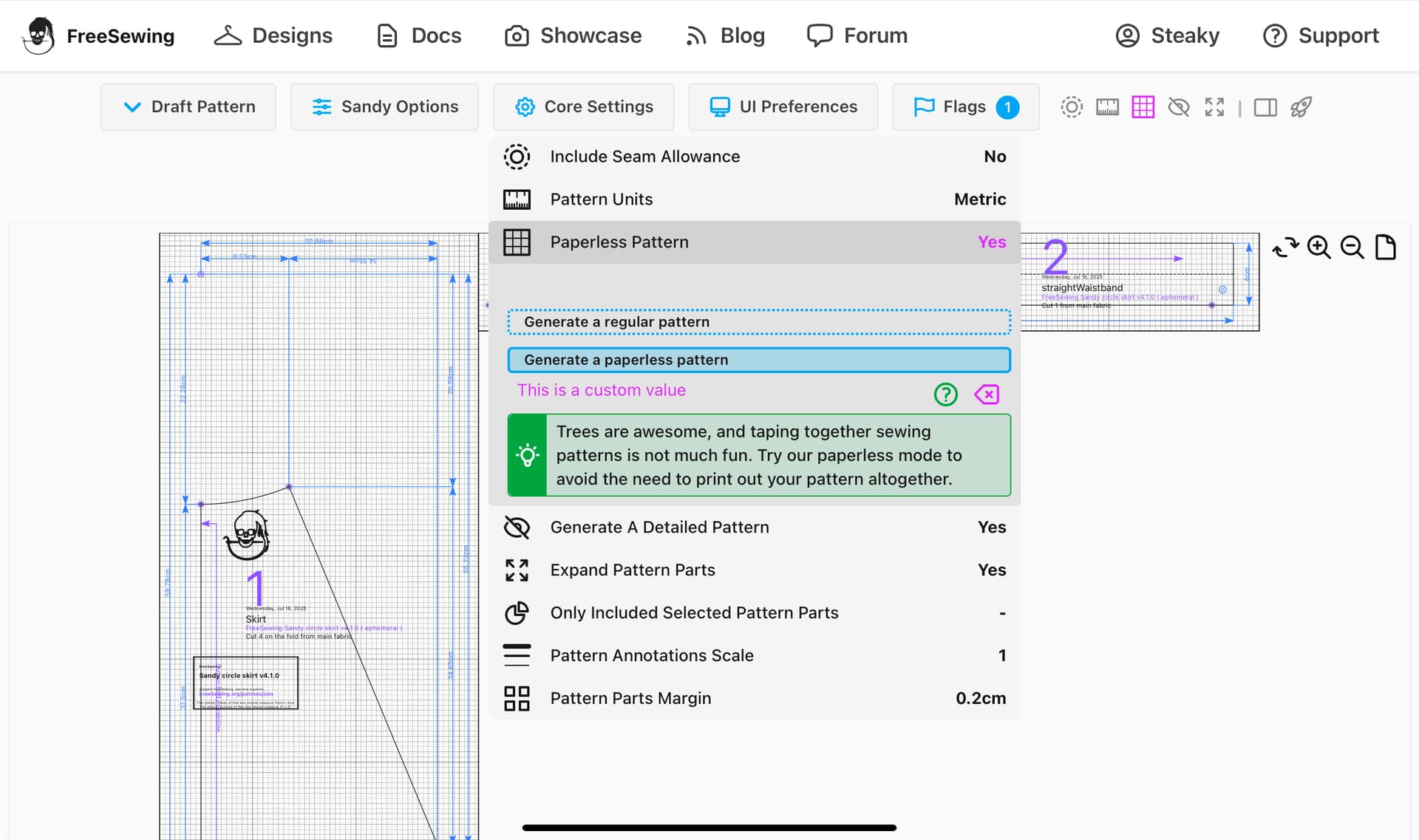Screen dimensions: 1419x840
Task: Click the expand arrows icon in the toolbar
Action: coord(1214,107)
